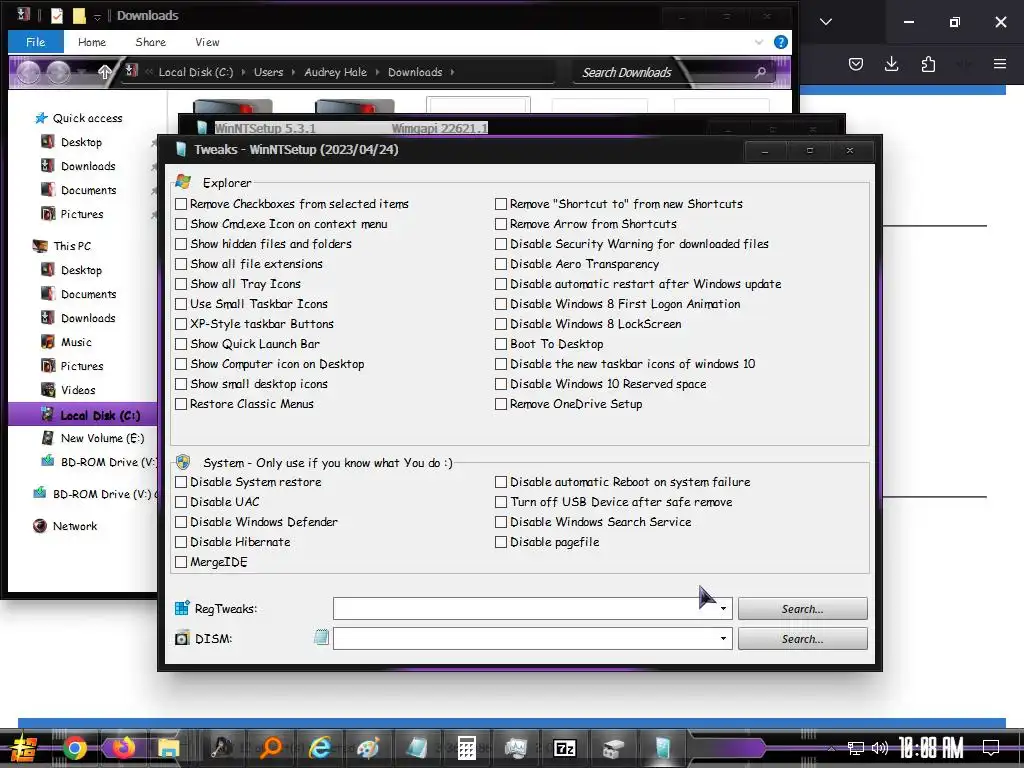Open the Calculator taskbar icon
Screen dimensions: 1024x768
point(466,748)
